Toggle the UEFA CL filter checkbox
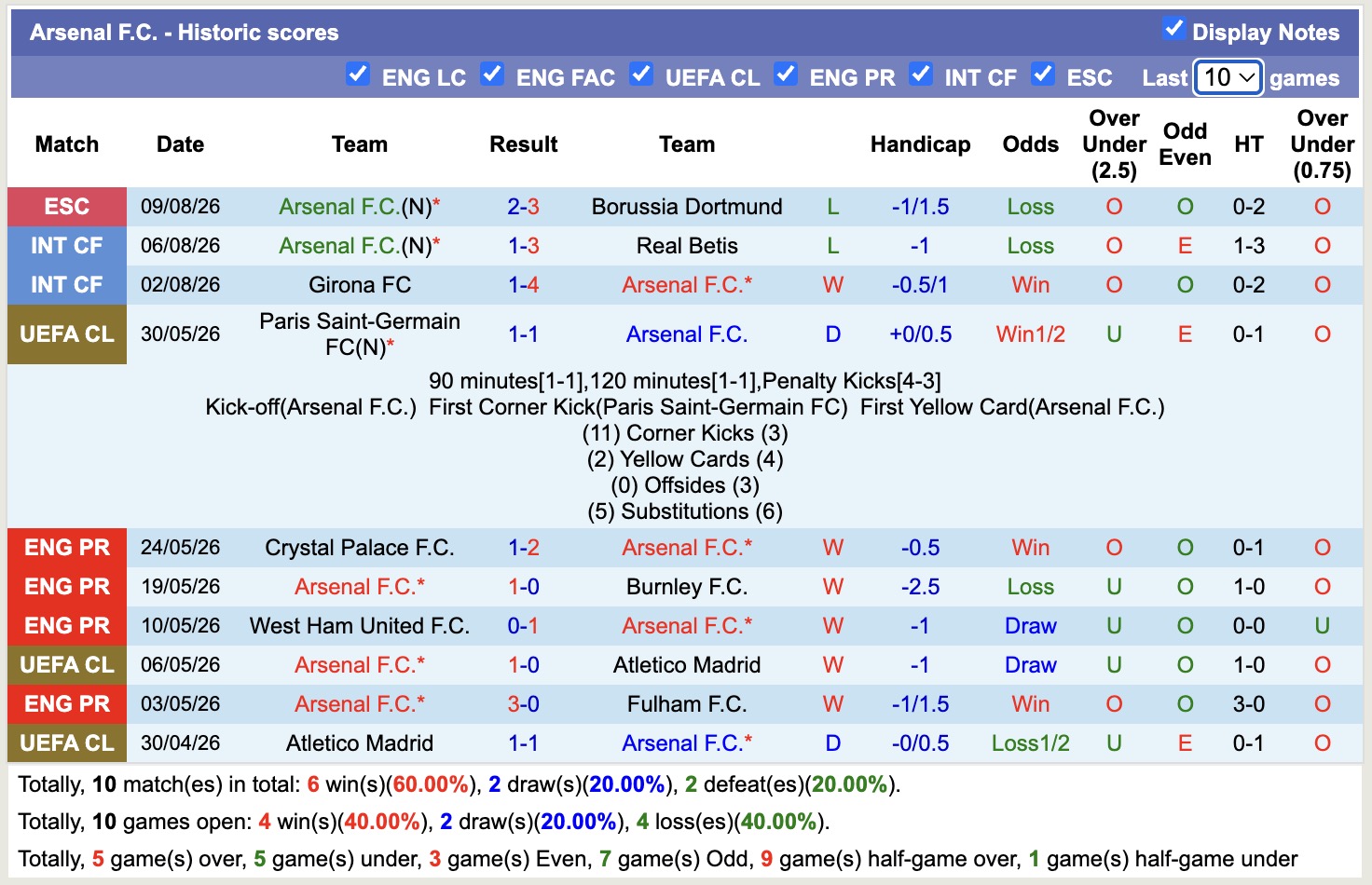1372x885 pixels. pos(641,75)
